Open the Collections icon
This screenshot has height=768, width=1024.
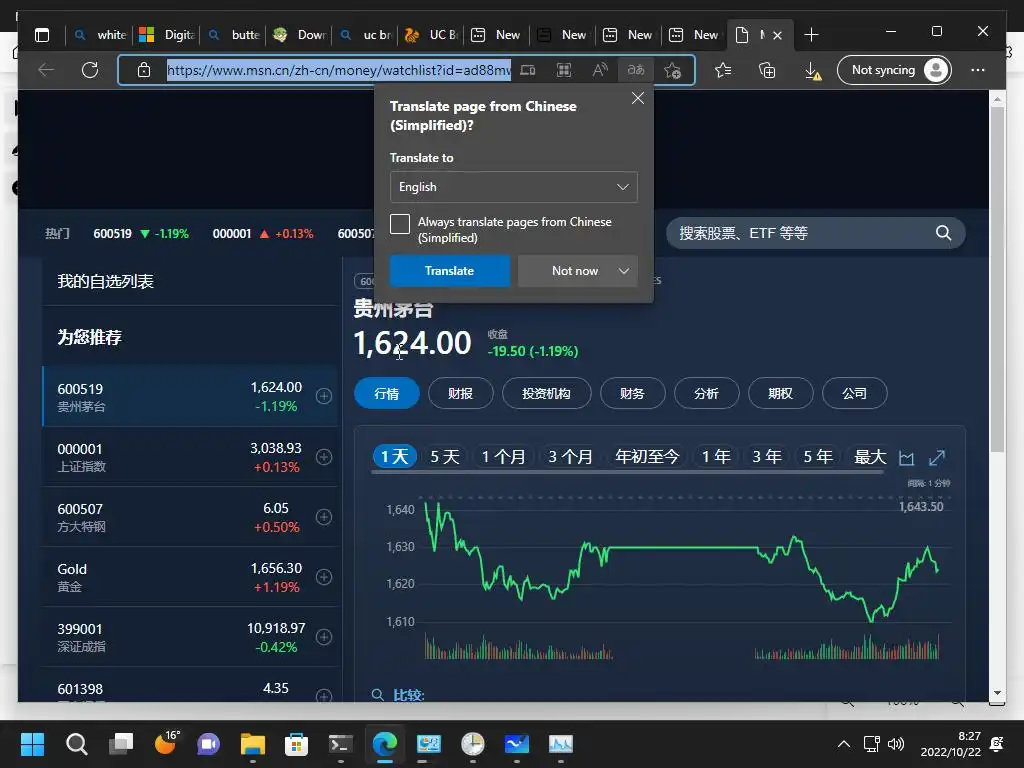[x=767, y=70]
